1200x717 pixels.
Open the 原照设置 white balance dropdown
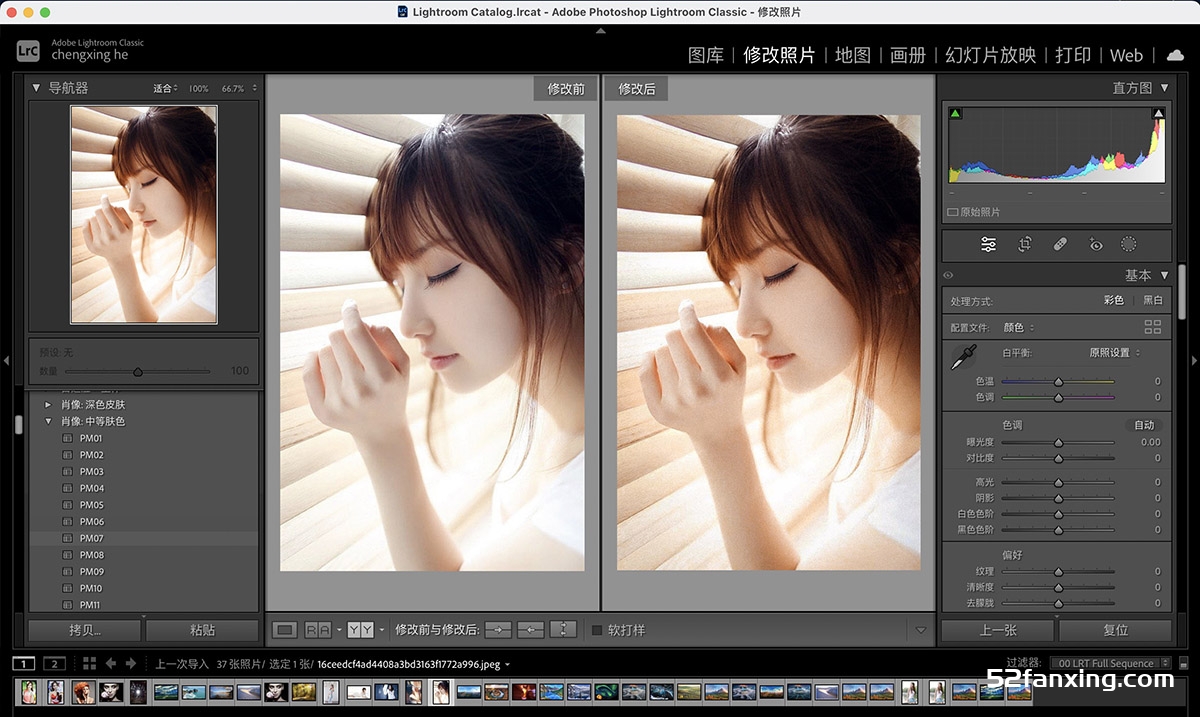pyautogui.click(x=1114, y=352)
